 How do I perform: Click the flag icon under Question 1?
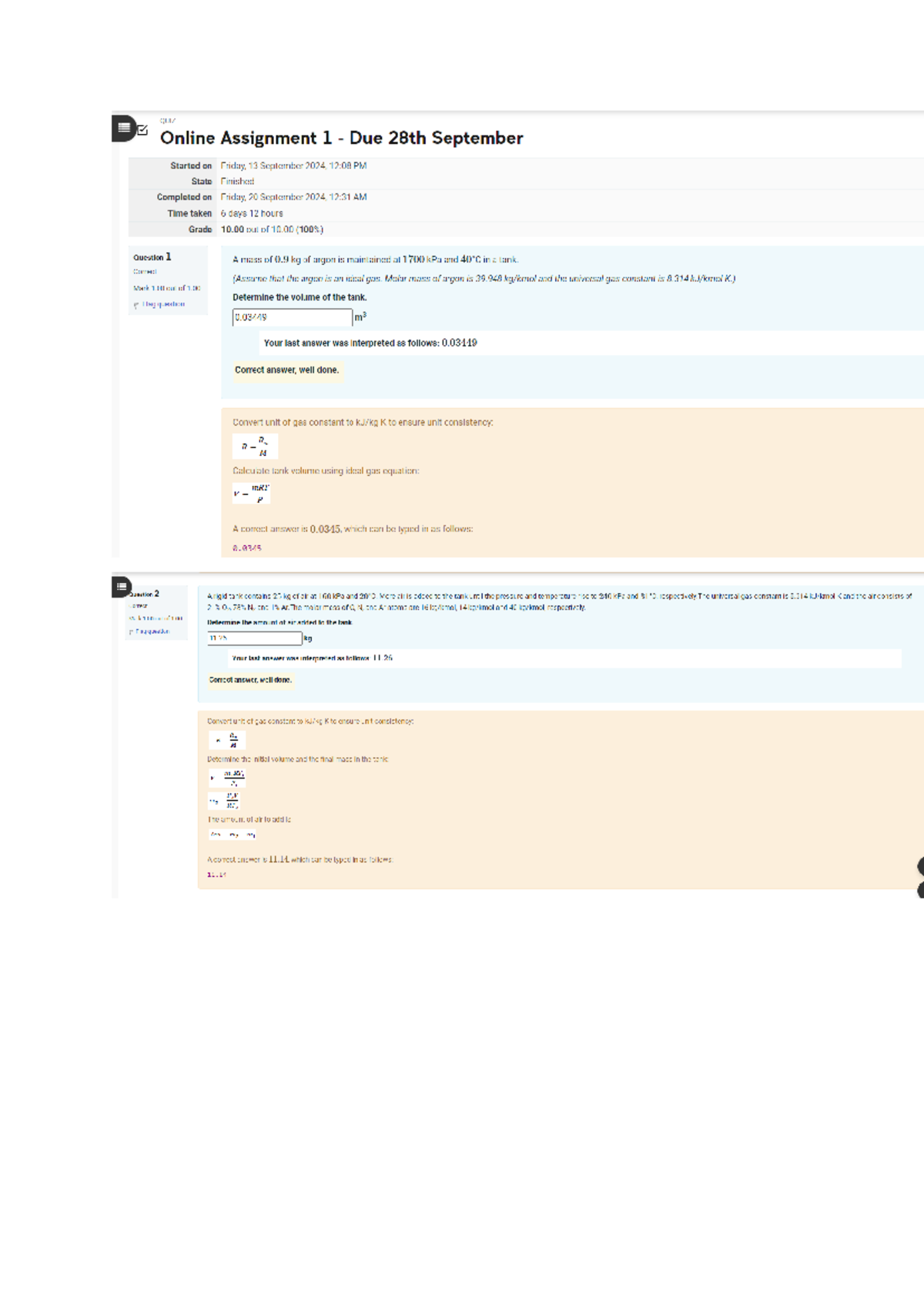coord(136,305)
